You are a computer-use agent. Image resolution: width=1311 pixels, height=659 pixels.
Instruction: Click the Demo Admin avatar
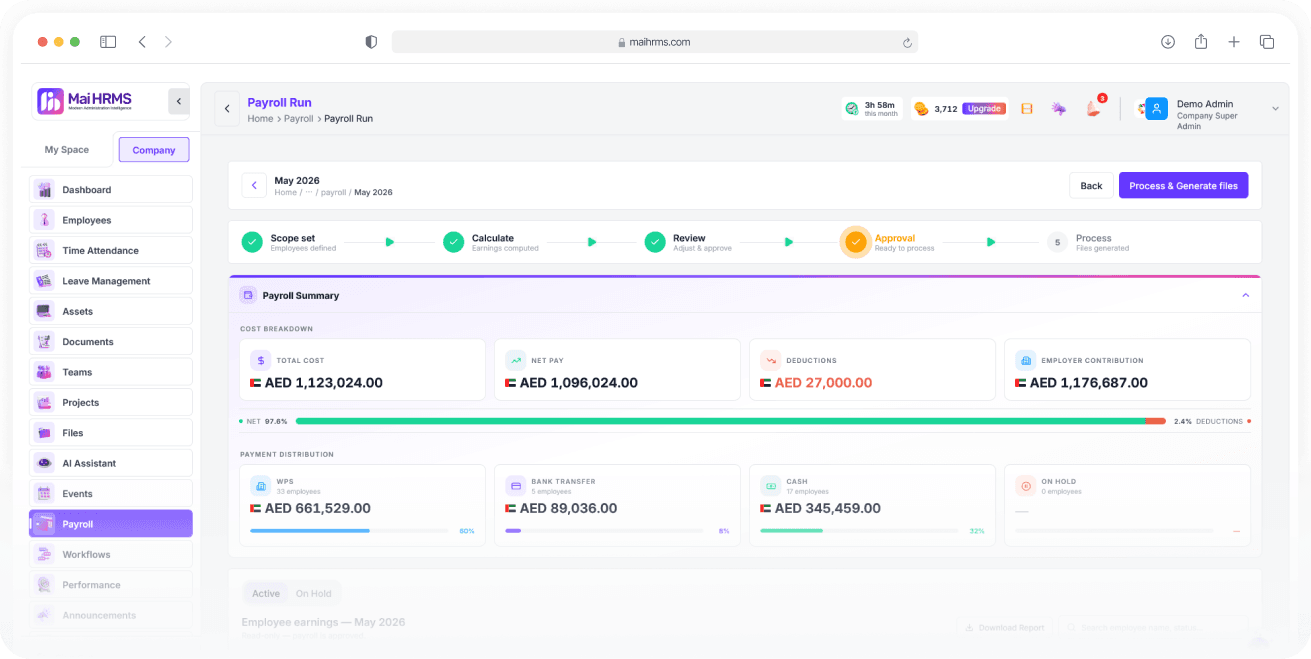pos(1157,109)
